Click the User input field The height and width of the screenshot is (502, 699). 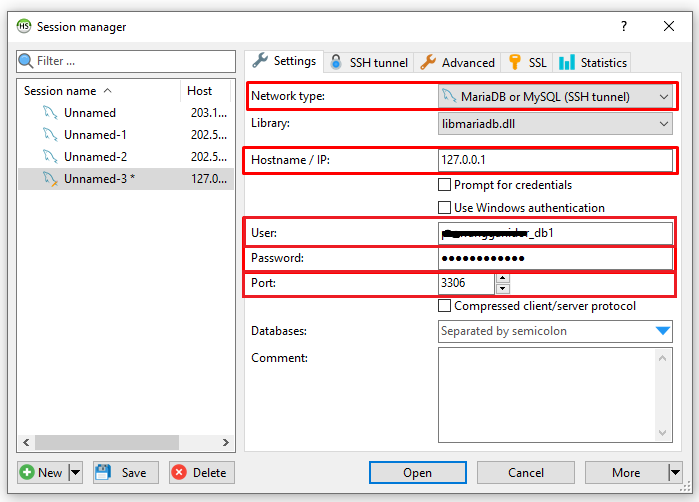coord(555,233)
